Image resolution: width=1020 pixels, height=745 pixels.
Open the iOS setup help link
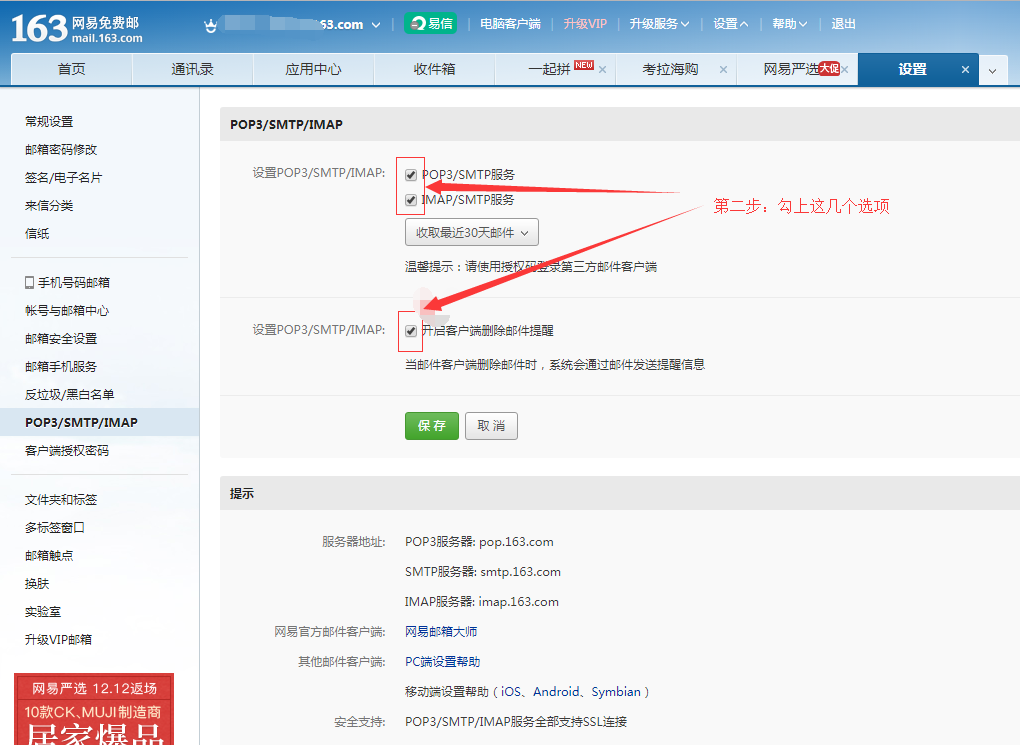(511, 692)
